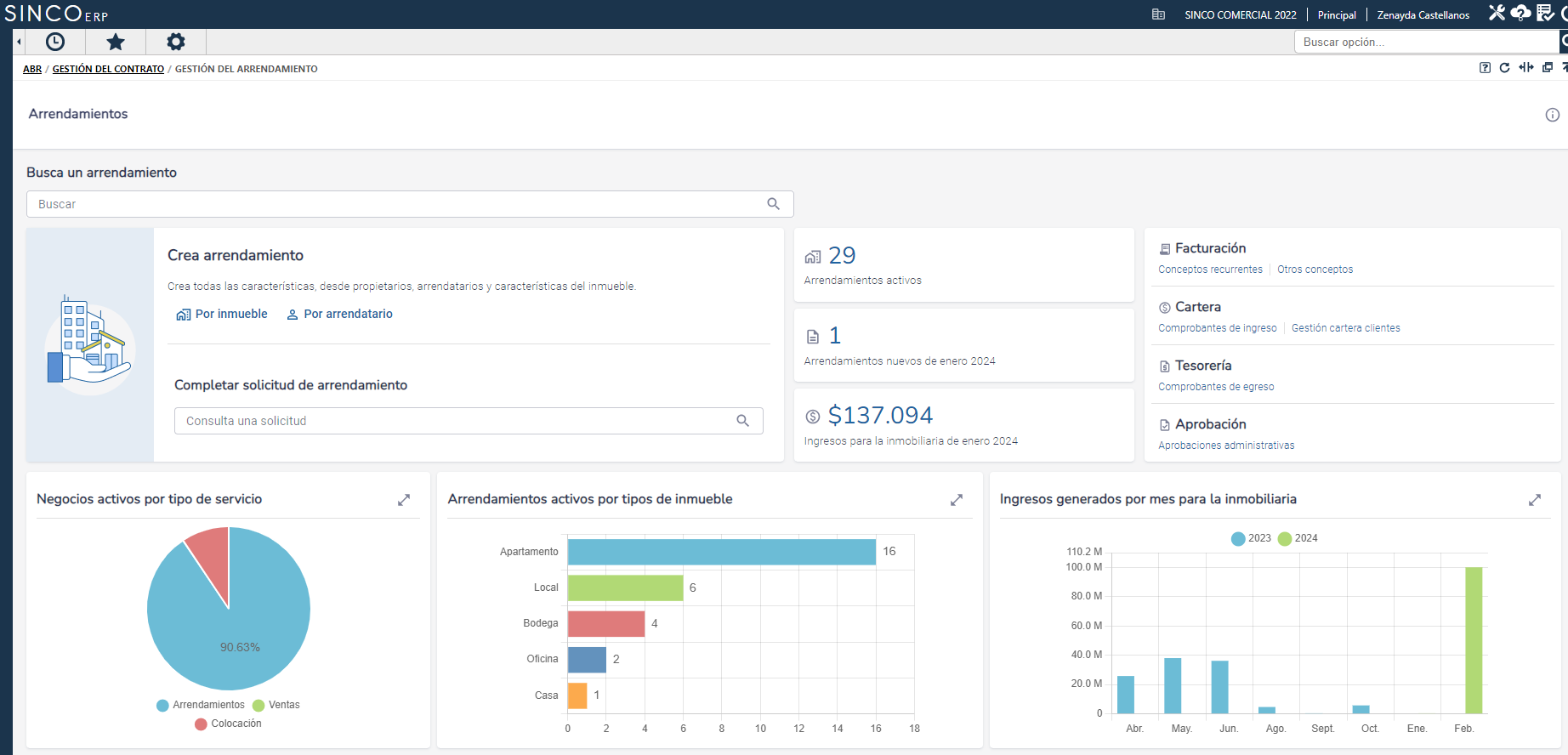The width and height of the screenshot is (1568, 755).
Task: Click the question mark help icon
Action: click(x=1485, y=68)
